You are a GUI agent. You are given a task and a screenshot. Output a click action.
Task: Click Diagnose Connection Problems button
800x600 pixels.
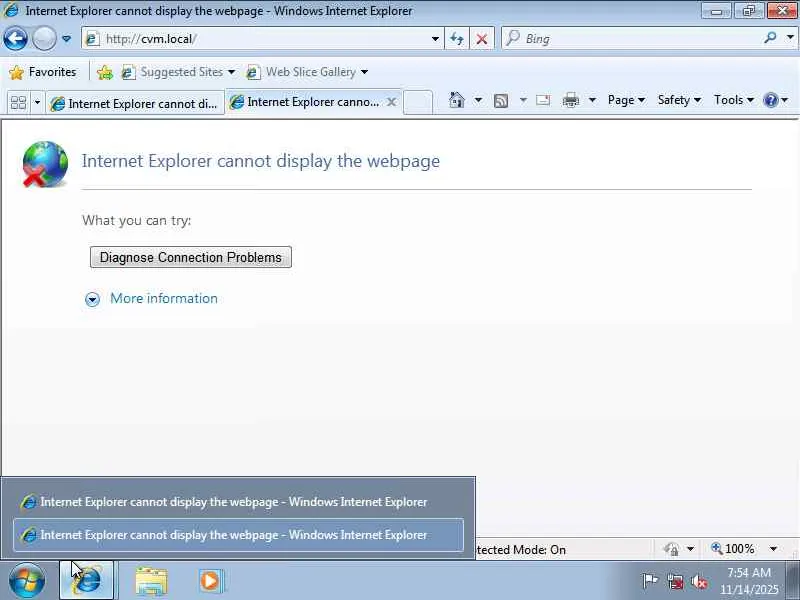(191, 257)
